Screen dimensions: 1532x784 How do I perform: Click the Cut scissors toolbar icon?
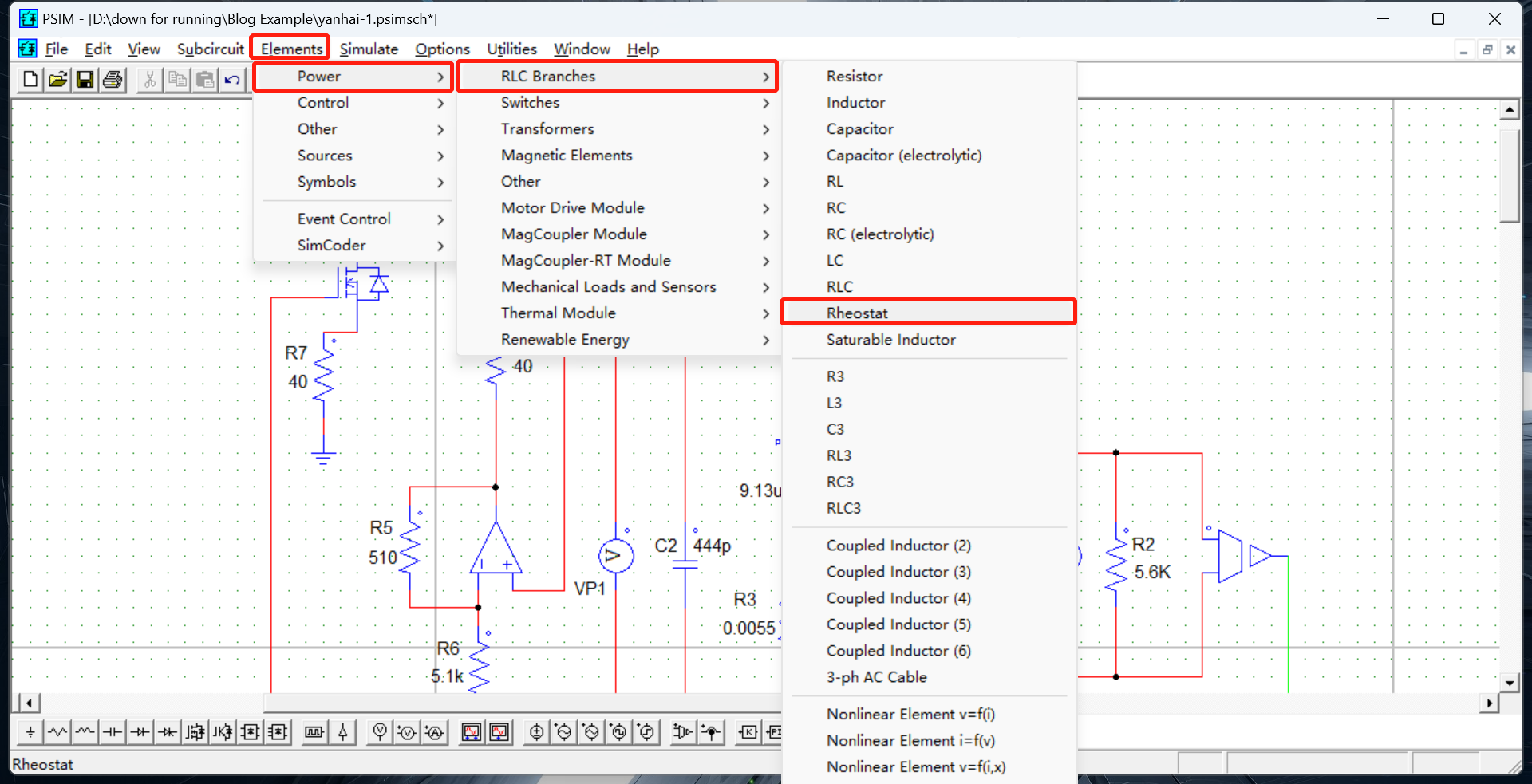150,80
